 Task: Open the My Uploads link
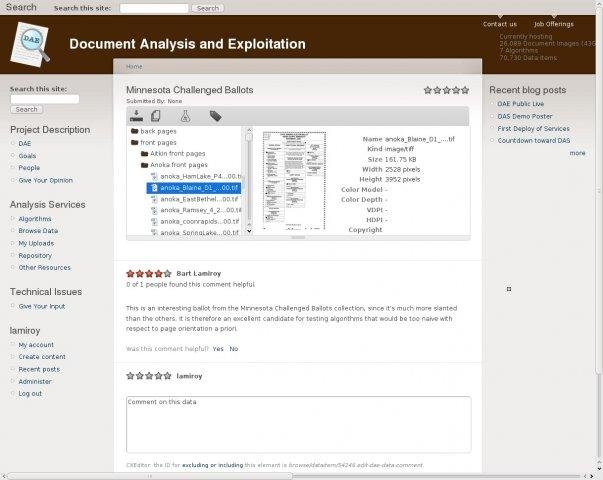(x=37, y=243)
